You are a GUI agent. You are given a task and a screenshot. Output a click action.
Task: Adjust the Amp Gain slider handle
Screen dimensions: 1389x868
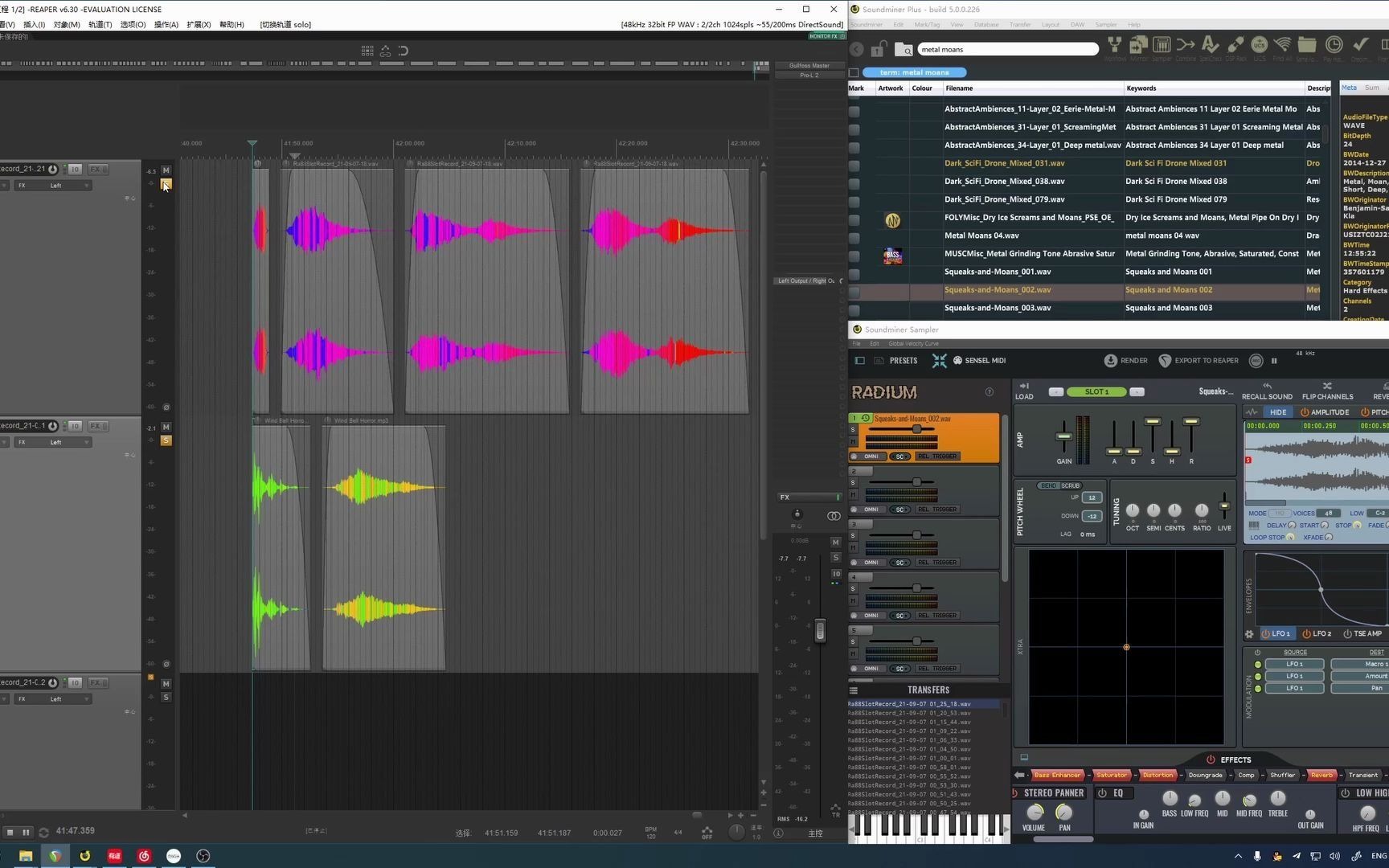pos(1063,437)
